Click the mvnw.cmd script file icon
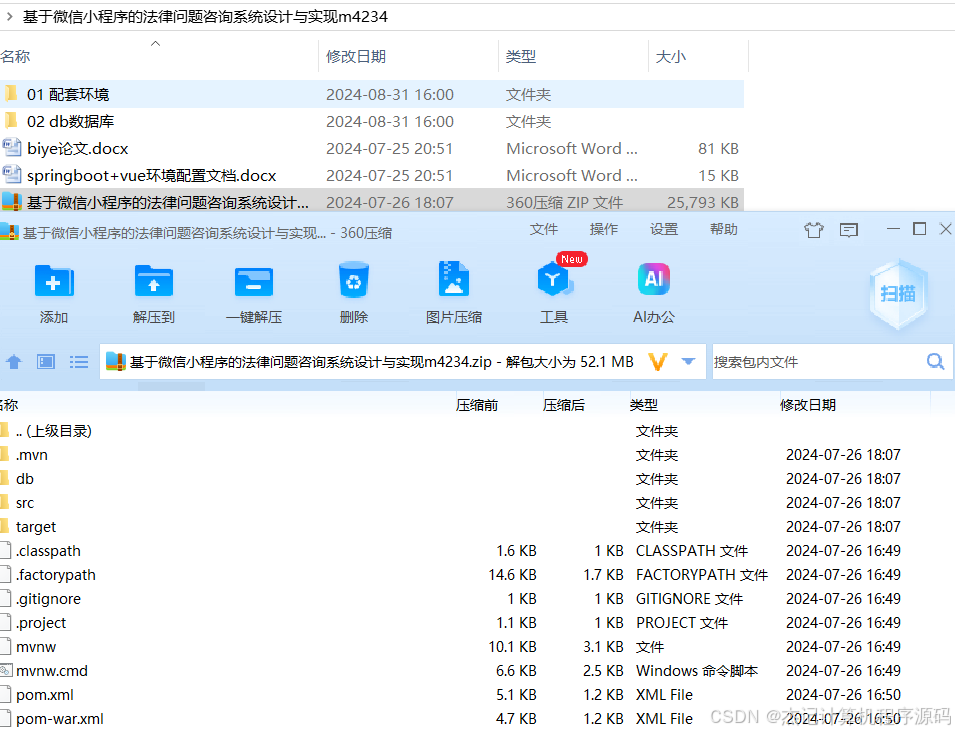 pyautogui.click(x=6, y=671)
